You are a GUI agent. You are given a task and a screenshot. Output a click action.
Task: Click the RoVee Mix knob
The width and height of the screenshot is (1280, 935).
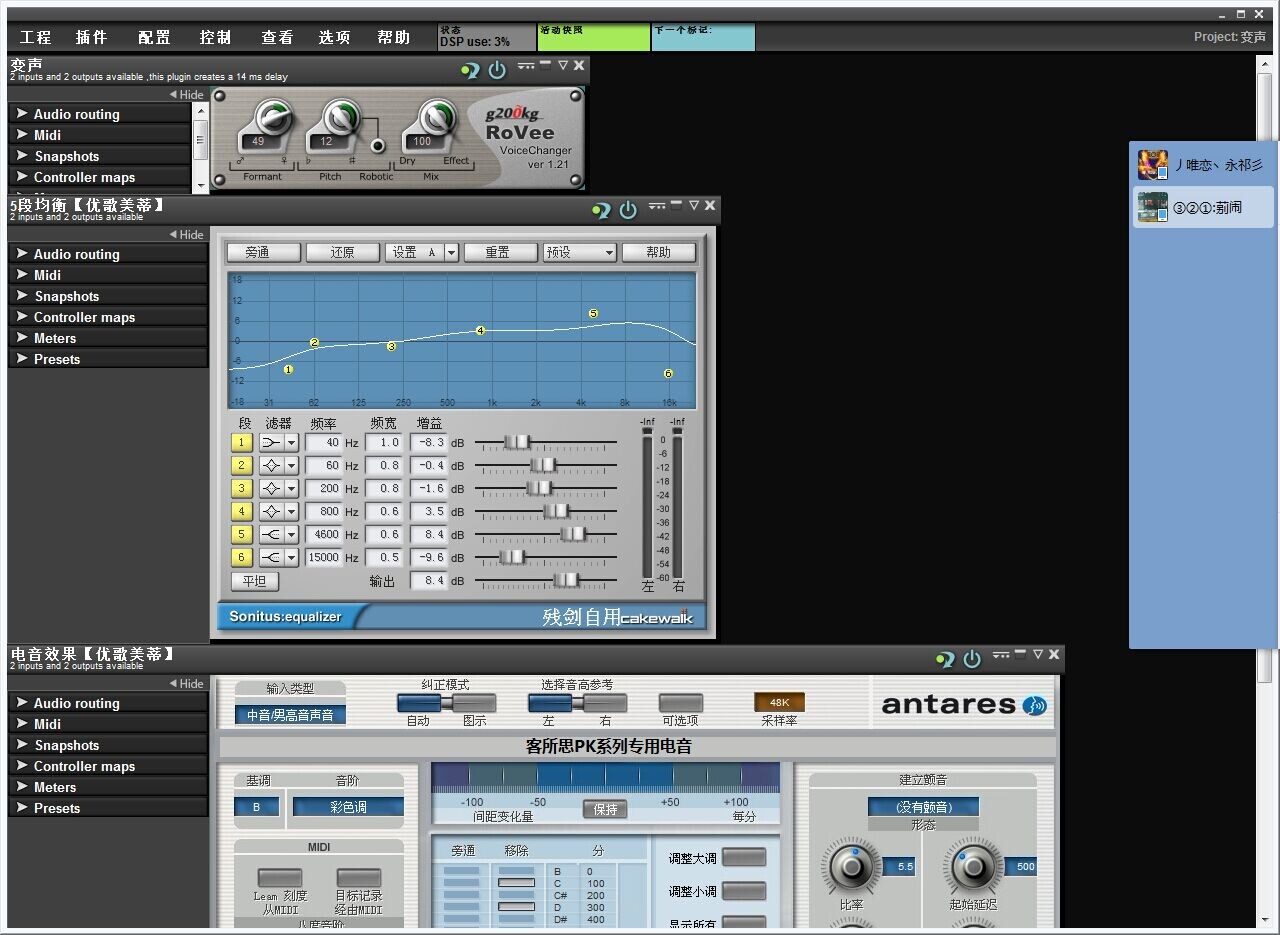point(436,117)
